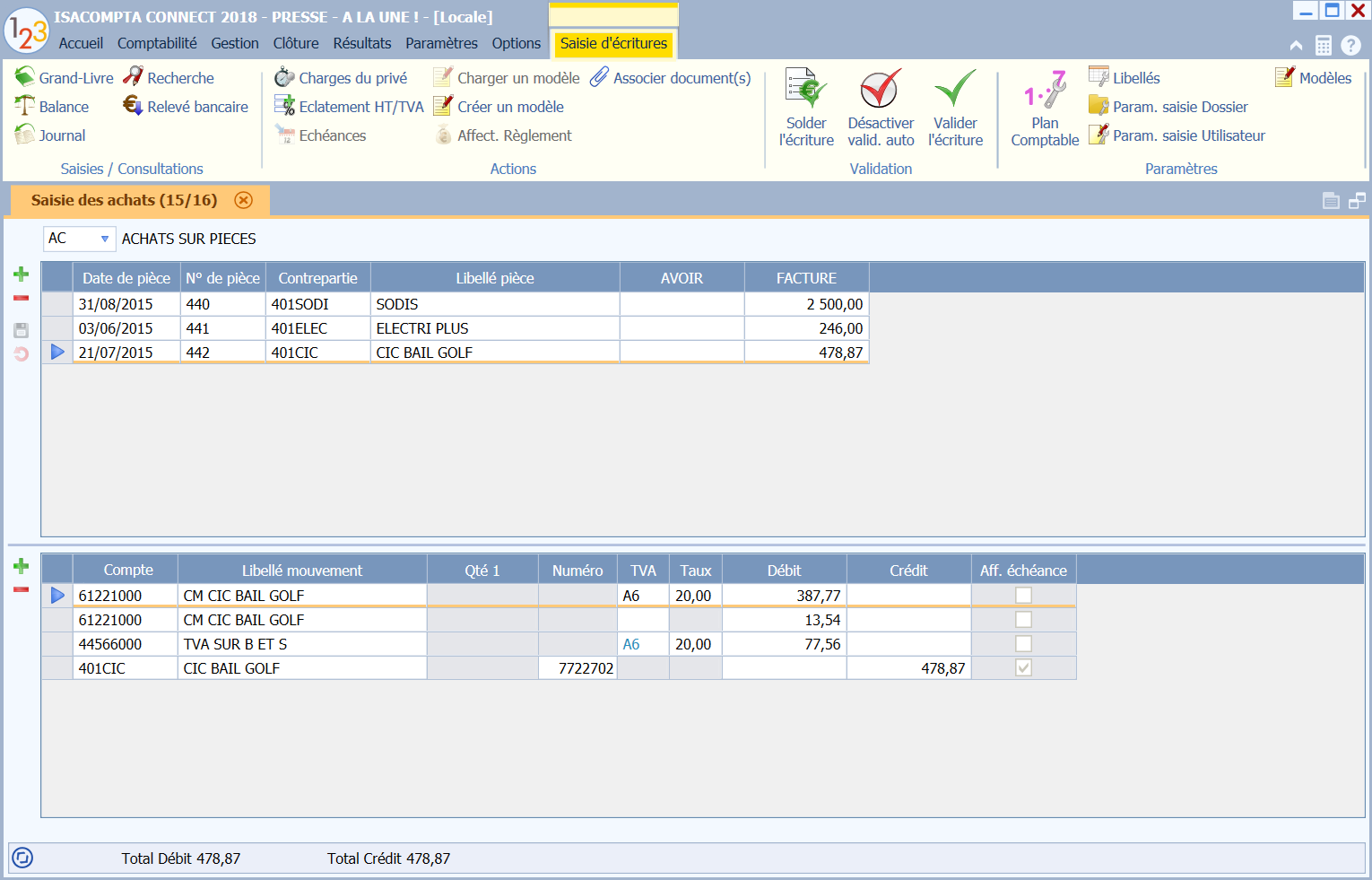Click Désactiver valid. auto icon
Image resolution: width=1372 pixels, height=880 pixels.
pos(880,90)
